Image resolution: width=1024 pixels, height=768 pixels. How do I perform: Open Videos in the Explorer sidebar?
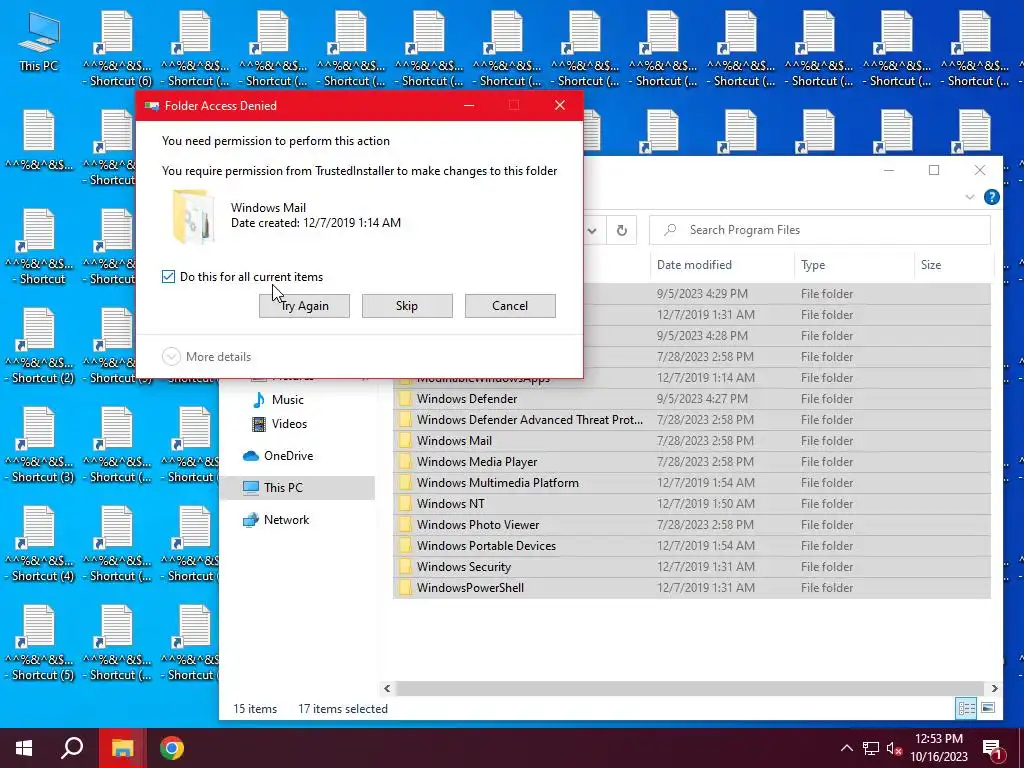(x=289, y=424)
